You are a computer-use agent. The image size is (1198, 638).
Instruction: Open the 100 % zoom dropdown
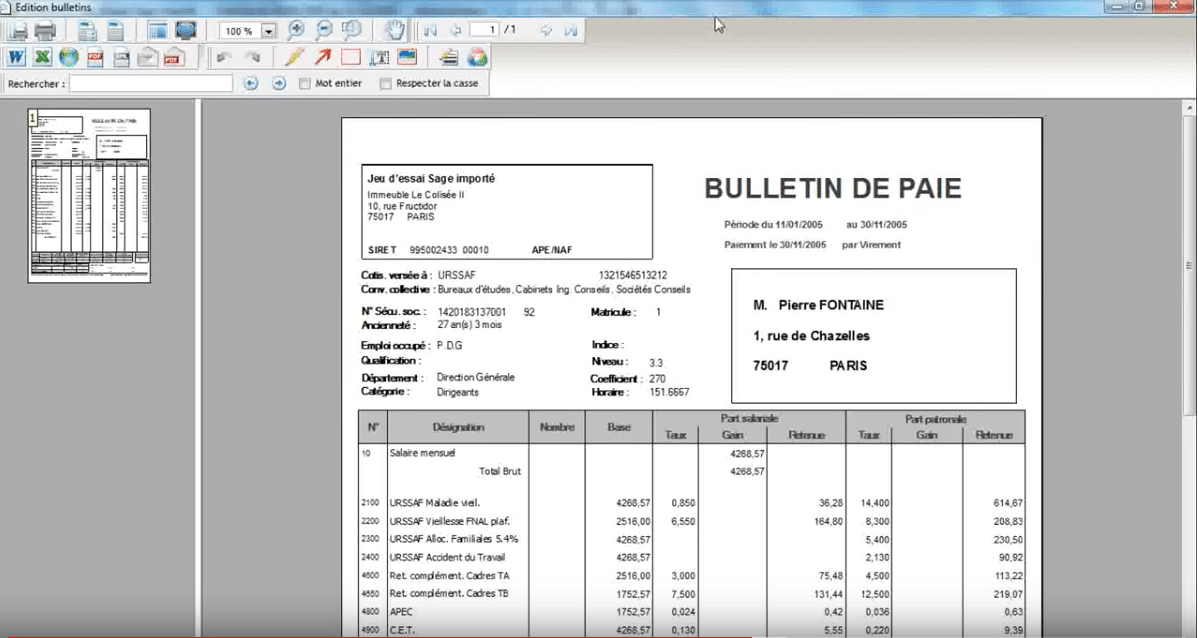click(269, 31)
